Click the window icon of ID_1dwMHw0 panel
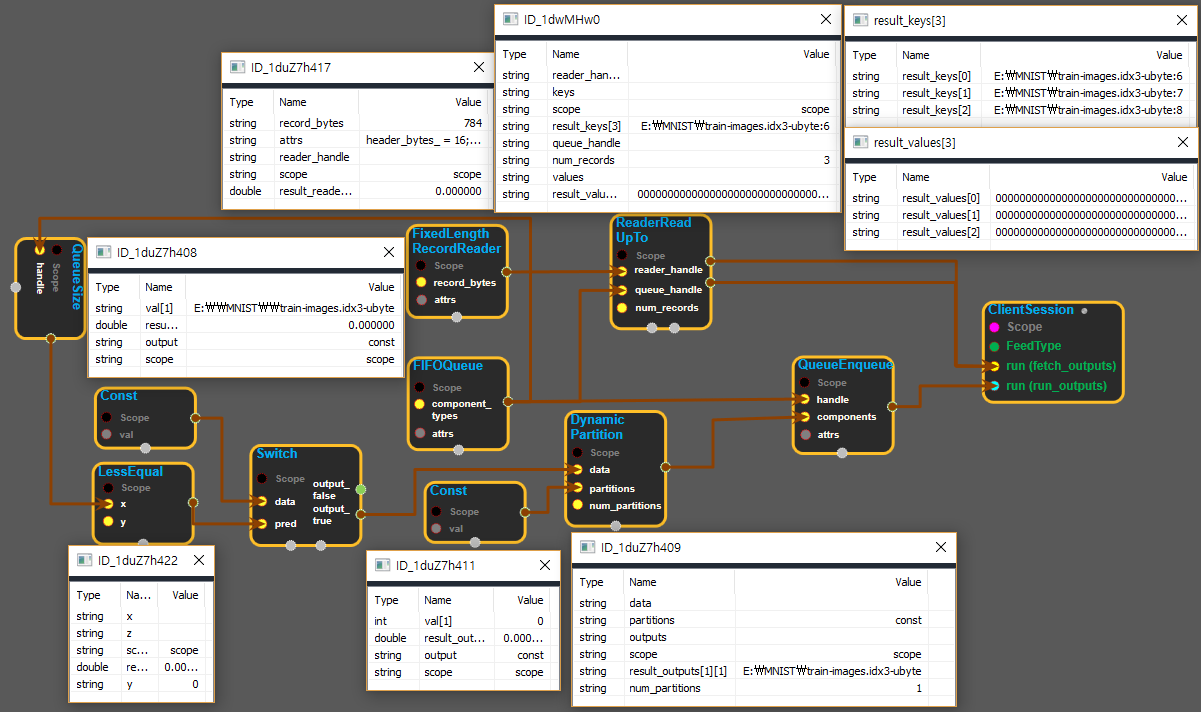 pyautogui.click(x=510, y=19)
